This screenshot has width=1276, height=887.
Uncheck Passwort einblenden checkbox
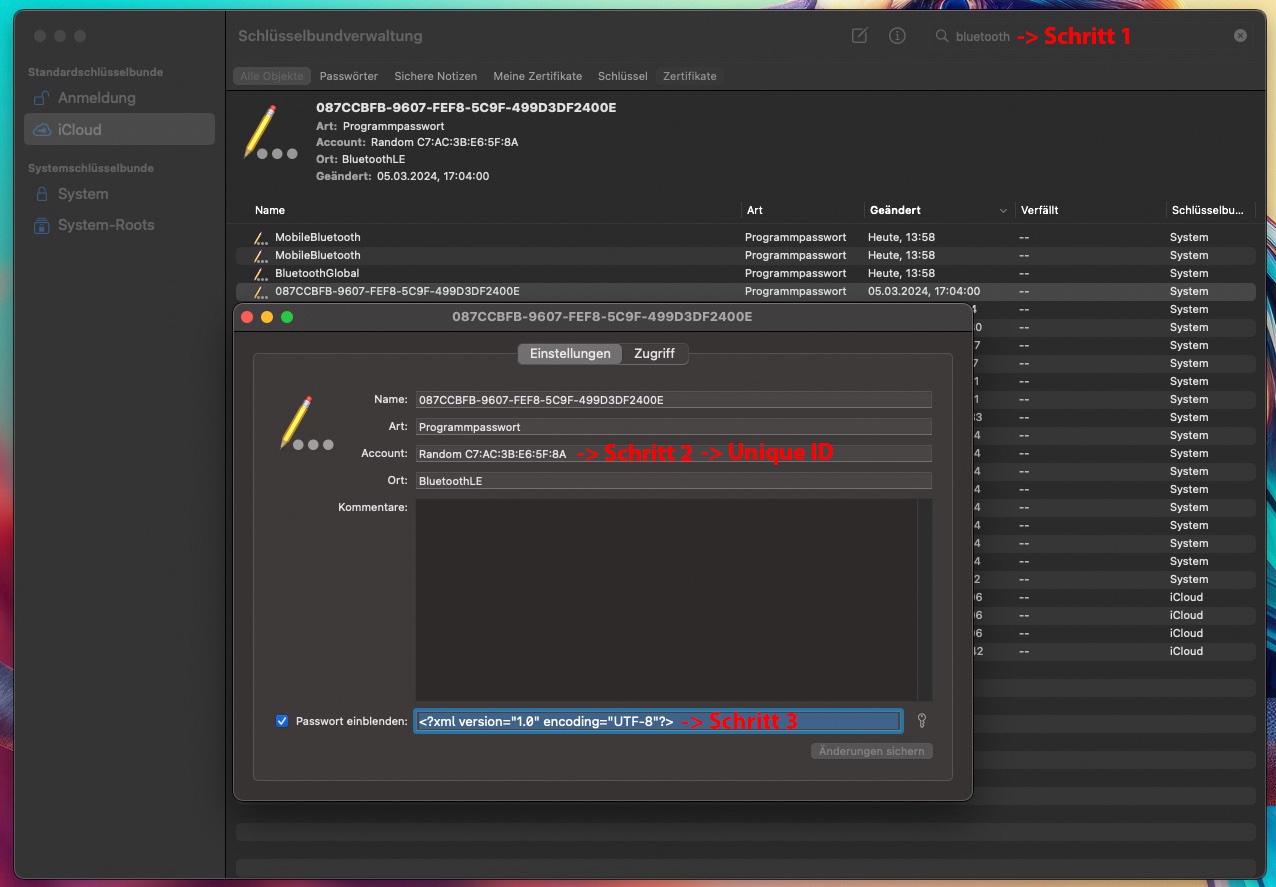point(282,721)
